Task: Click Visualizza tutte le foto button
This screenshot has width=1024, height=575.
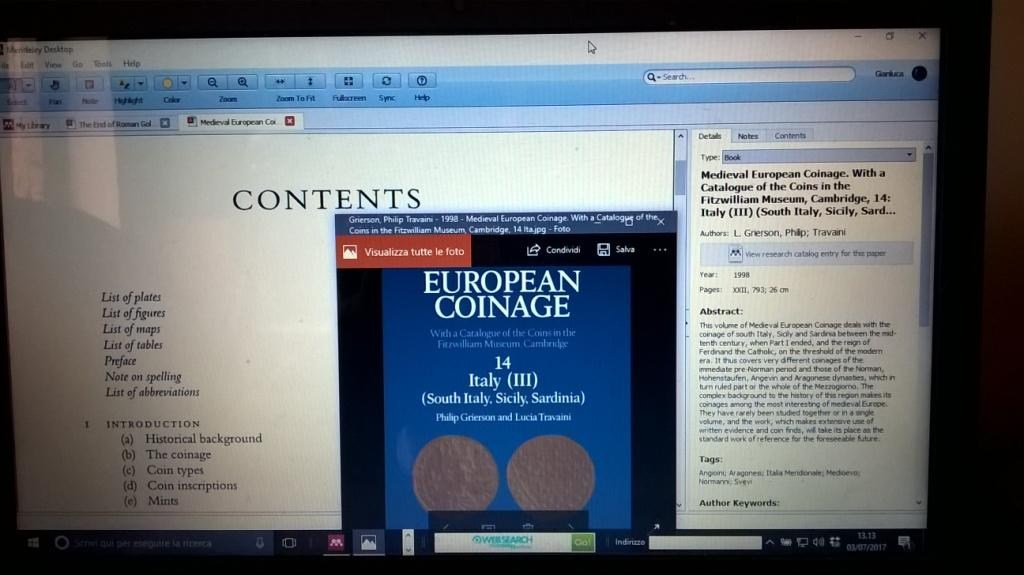Action: 404,252
